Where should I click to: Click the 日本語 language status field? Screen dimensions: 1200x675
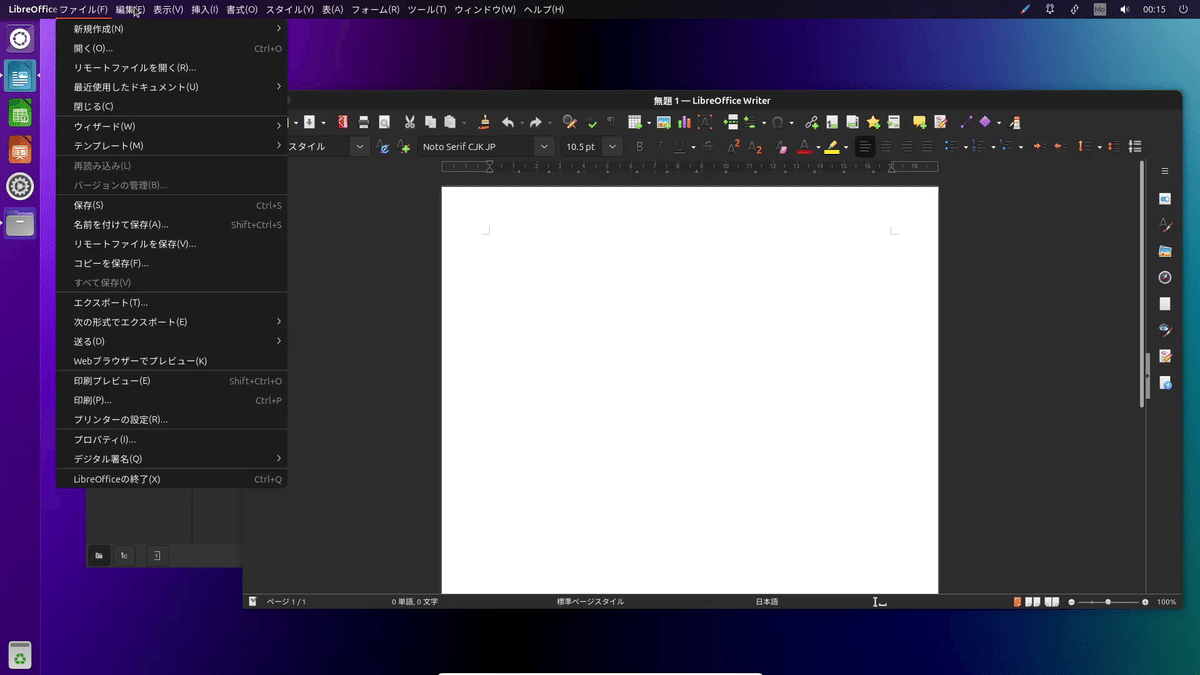pyautogui.click(x=767, y=602)
